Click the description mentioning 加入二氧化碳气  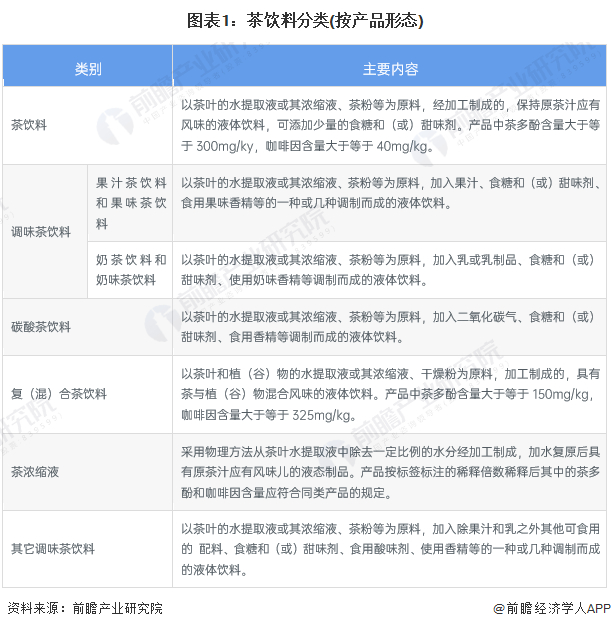coord(388,327)
